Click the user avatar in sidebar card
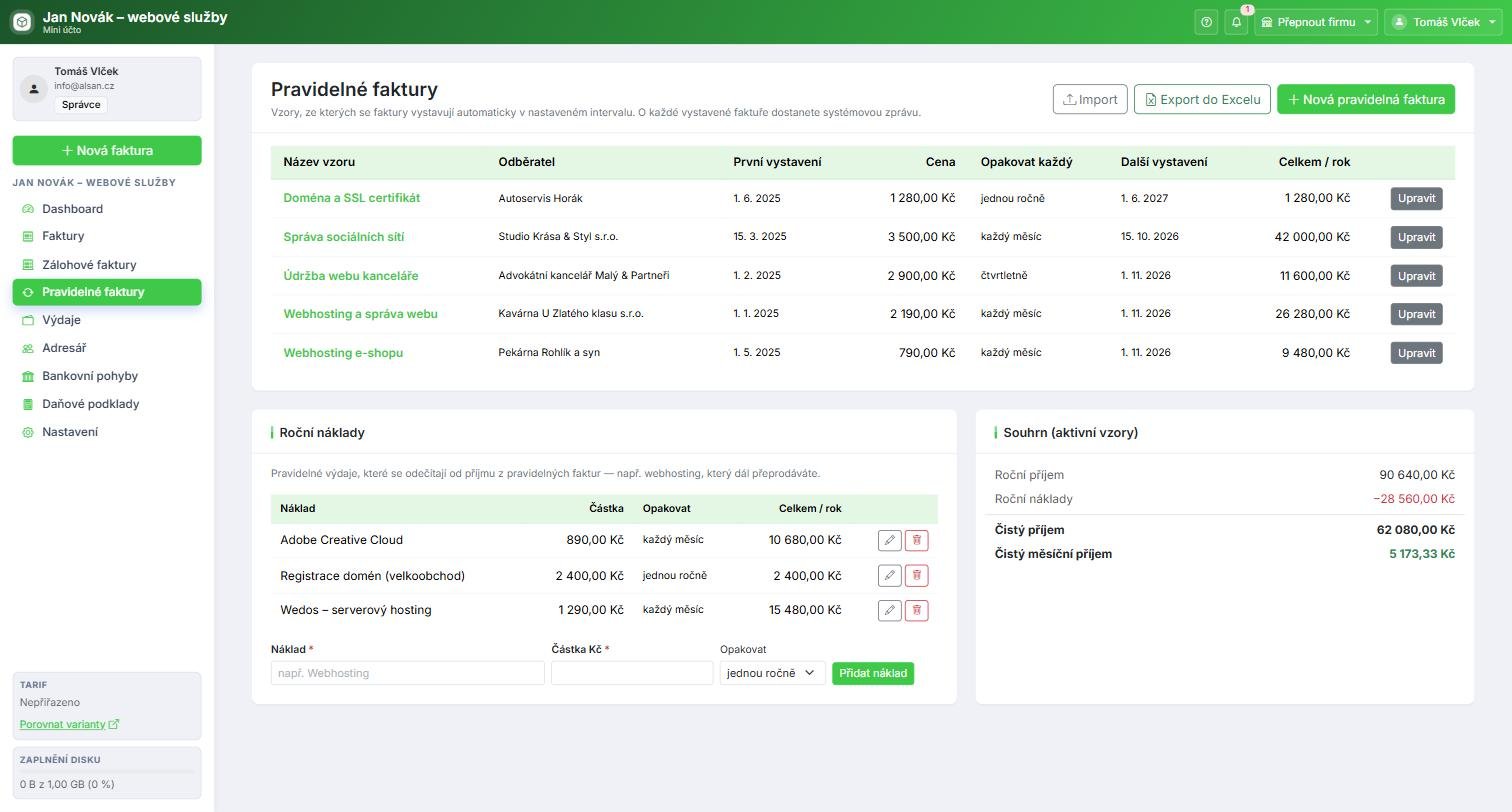Image resolution: width=1512 pixels, height=812 pixels. point(34,89)
